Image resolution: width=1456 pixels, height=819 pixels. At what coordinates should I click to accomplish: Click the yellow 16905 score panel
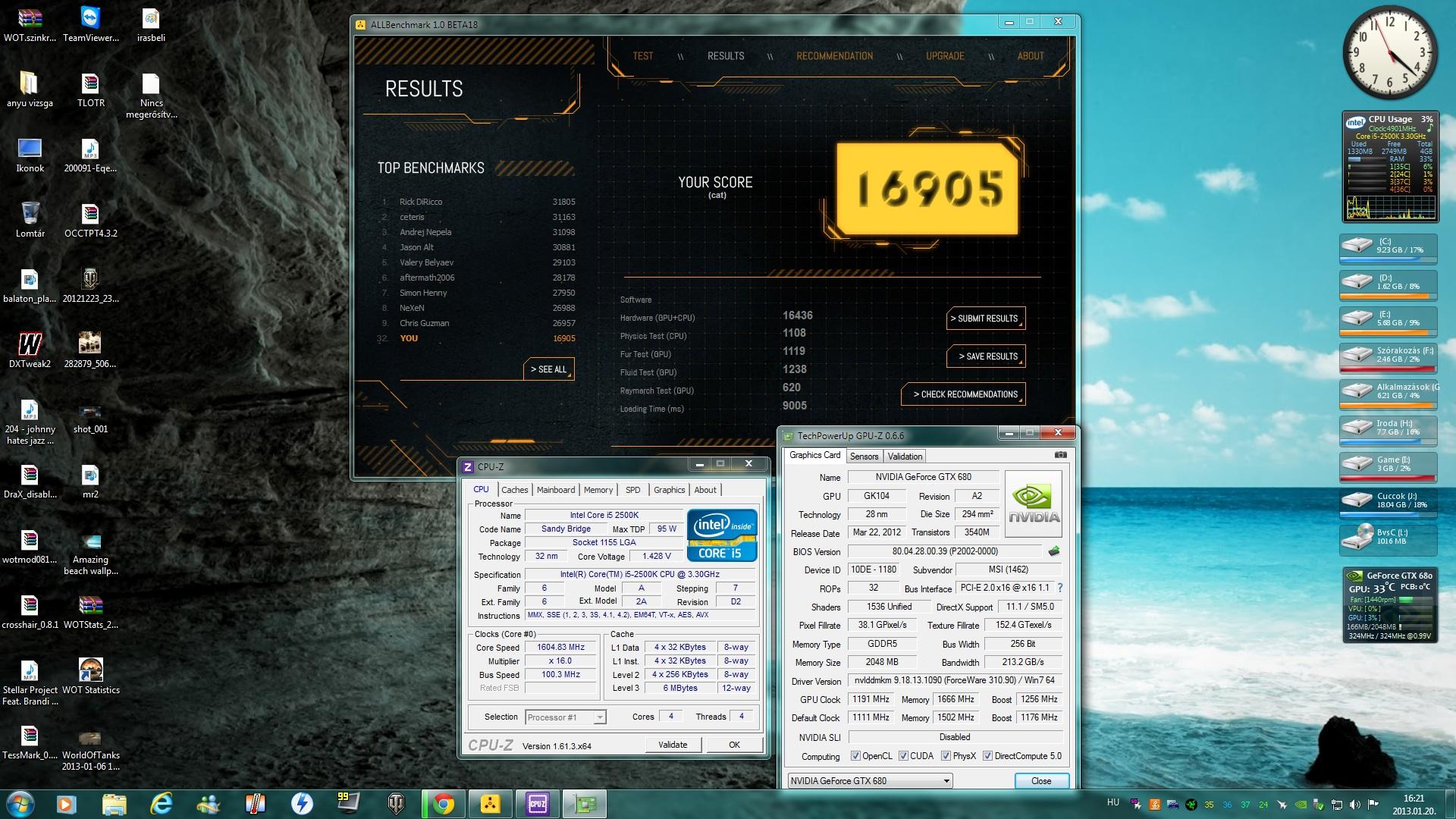[927, 188]
